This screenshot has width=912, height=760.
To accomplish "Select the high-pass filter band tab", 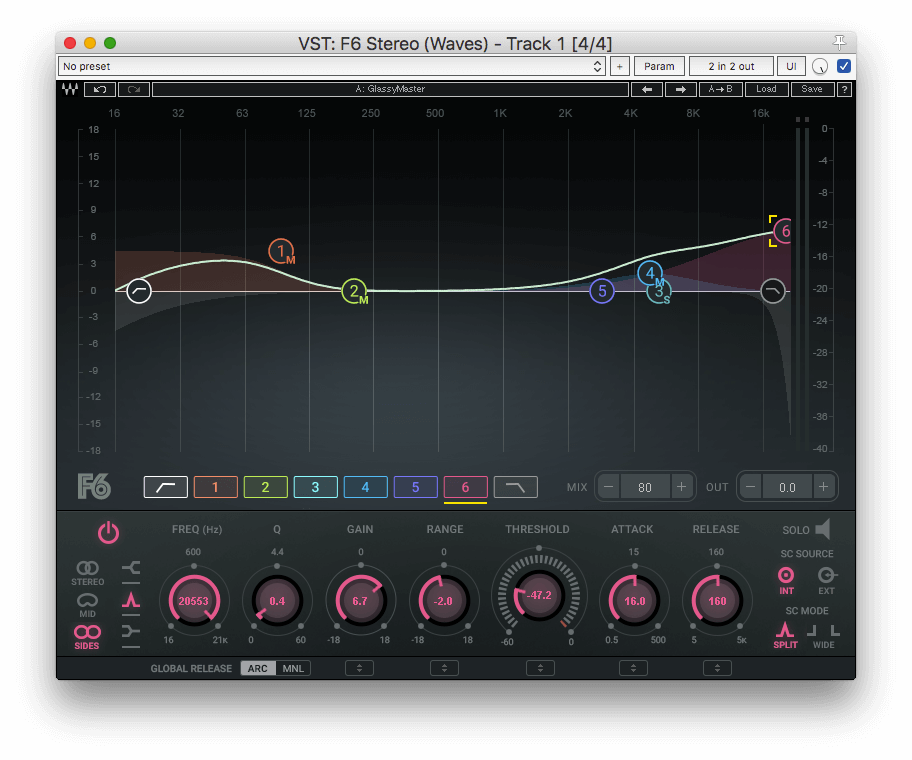I will coord(166,487).
